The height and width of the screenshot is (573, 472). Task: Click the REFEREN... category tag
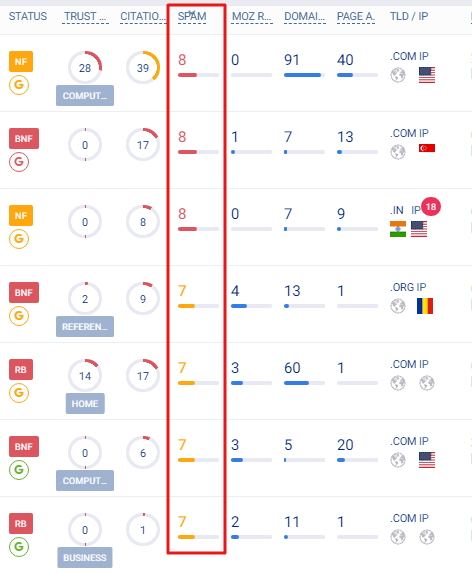[x=85, y=326]
